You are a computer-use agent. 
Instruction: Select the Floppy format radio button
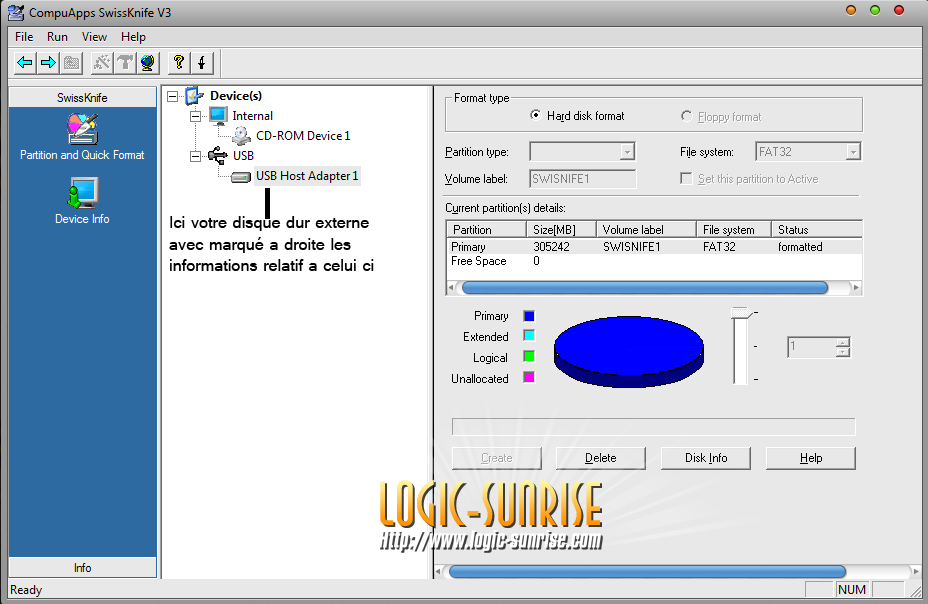pyautogui.click(x=687, y=116)
